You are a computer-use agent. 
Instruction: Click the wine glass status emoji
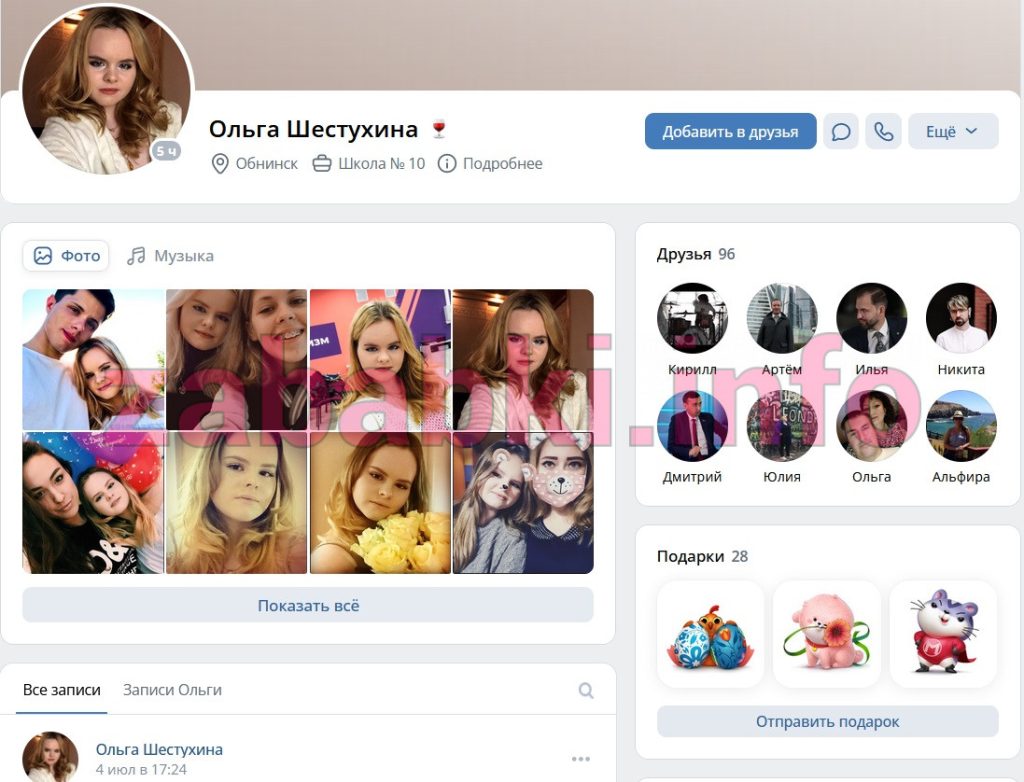(x=439, y=129)
